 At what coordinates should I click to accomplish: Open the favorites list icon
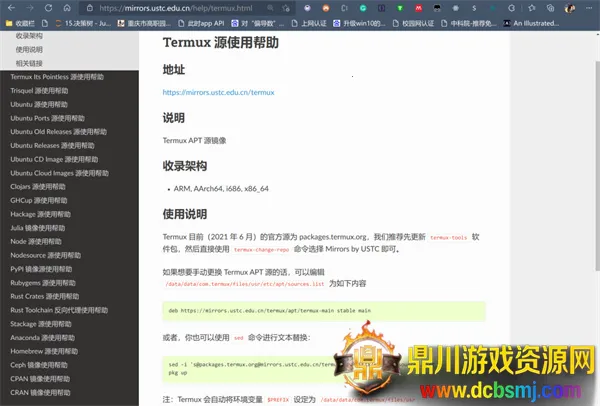pyautogui.click(x=532, y=8)
